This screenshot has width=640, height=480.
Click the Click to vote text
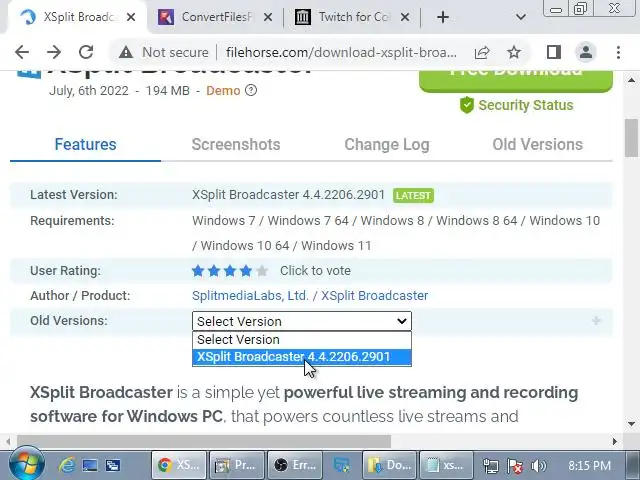315,271
